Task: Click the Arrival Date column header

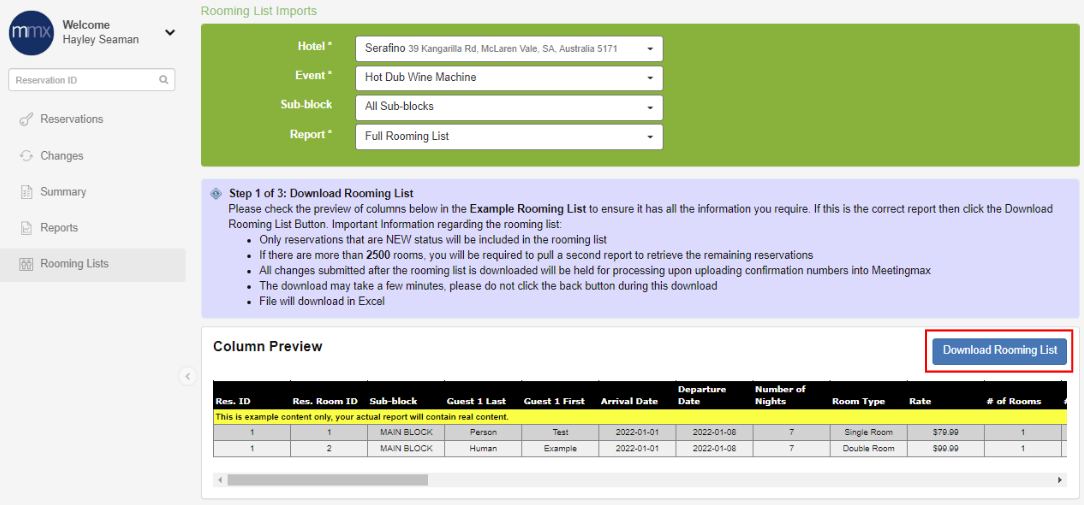Action: (x=637, y=395)
